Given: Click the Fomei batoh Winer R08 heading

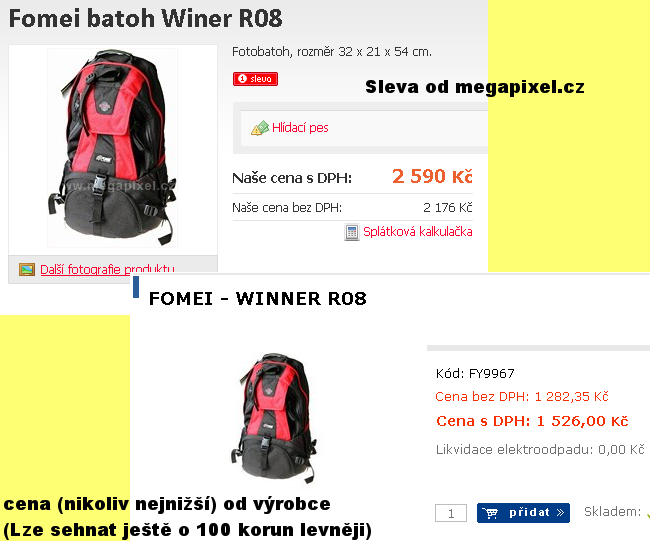Looking at the screenshot, I should pyautogui.click(x=146, y=19).
